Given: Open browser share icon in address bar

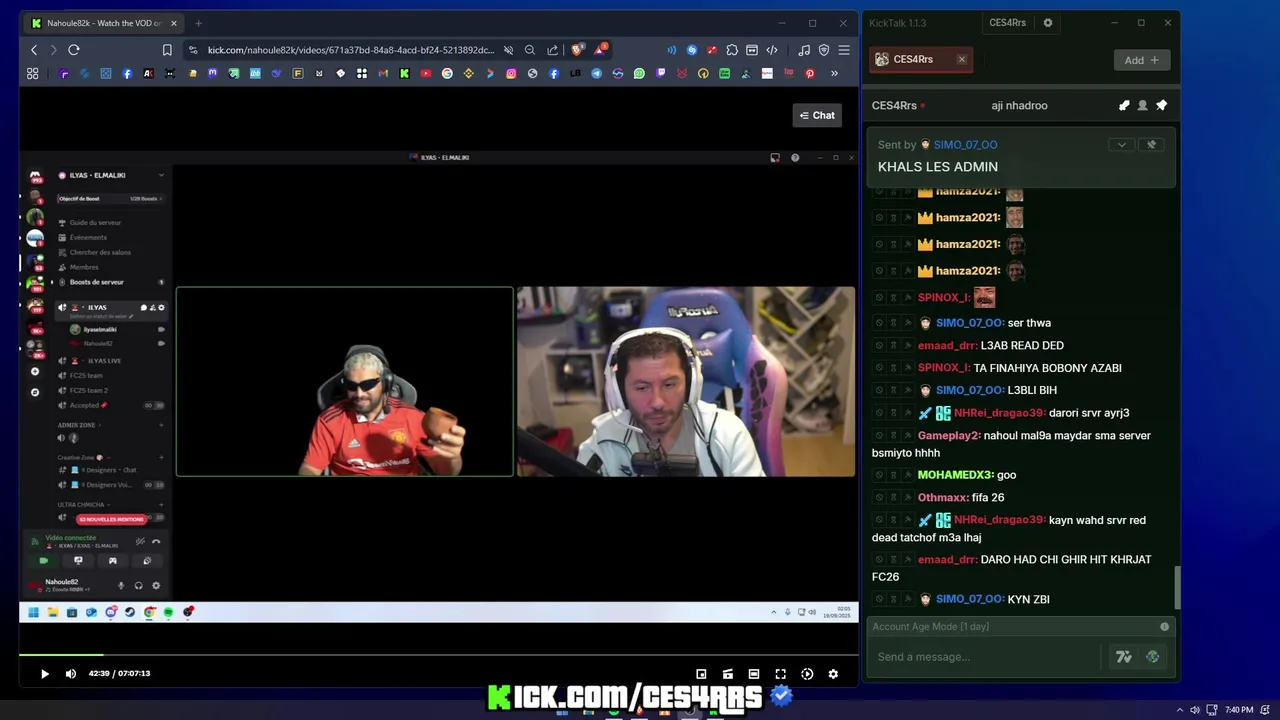Looking at the screenshot, I should (x=552, y=50).
